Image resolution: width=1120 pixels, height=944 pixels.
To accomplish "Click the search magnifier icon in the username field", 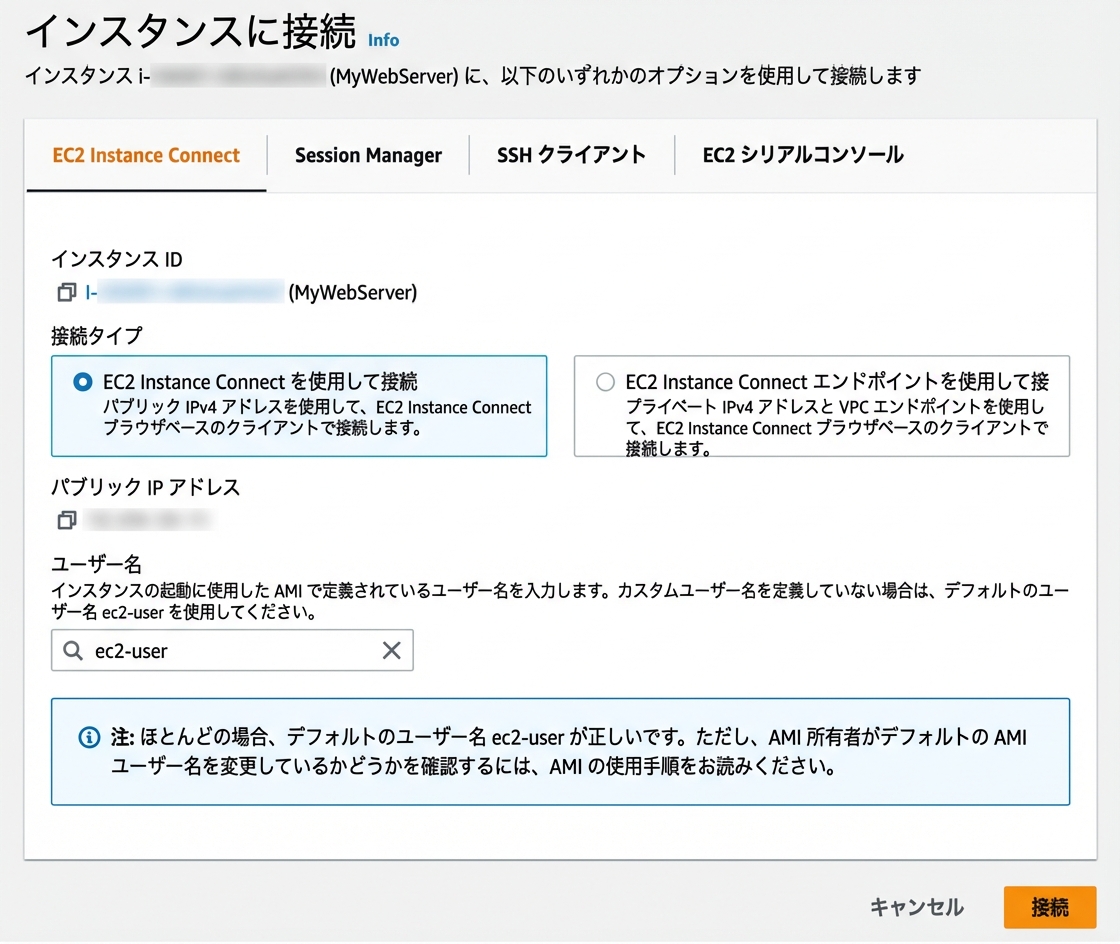I will tap(73, 650).
